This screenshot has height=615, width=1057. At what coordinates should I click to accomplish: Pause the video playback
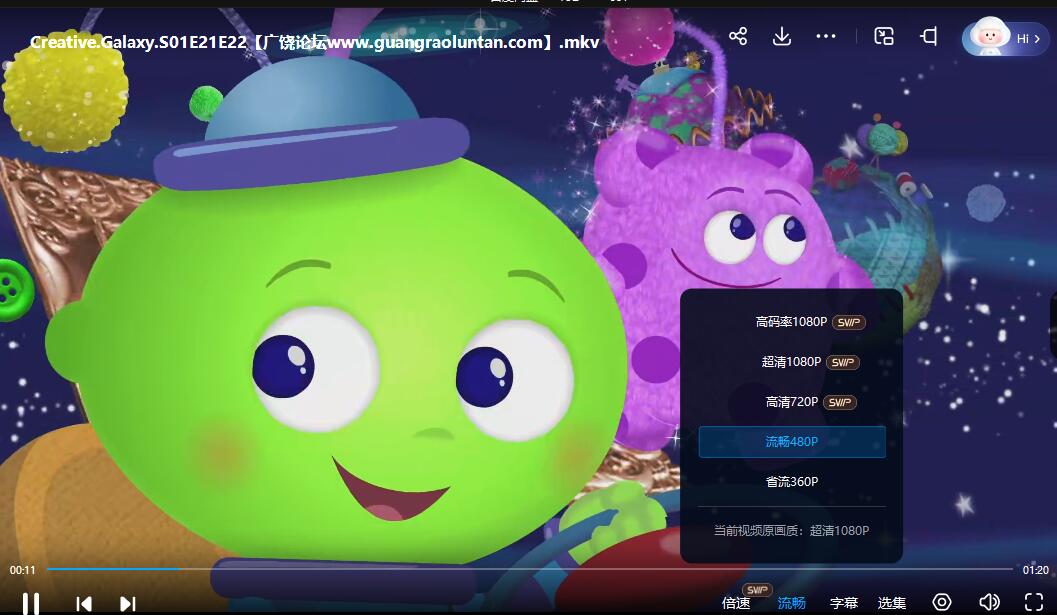click(x=31, y=604)
